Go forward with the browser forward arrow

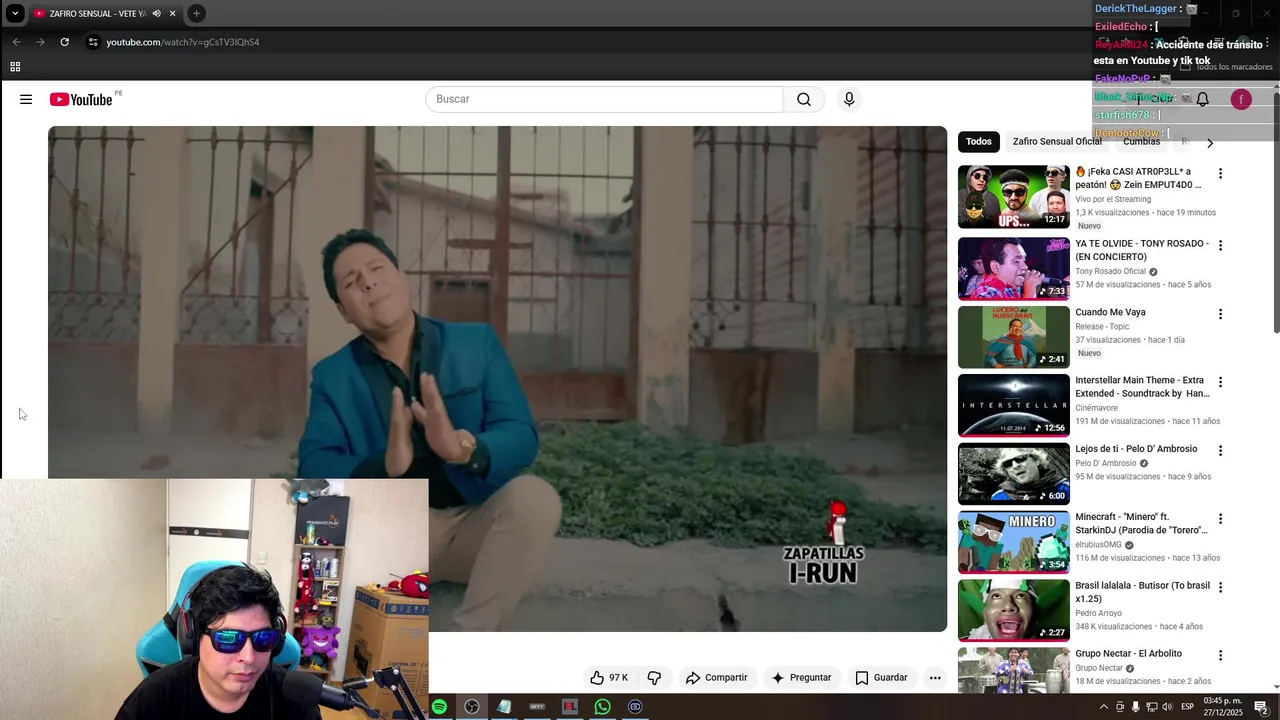pyautogui.click(x=40, y=42)
